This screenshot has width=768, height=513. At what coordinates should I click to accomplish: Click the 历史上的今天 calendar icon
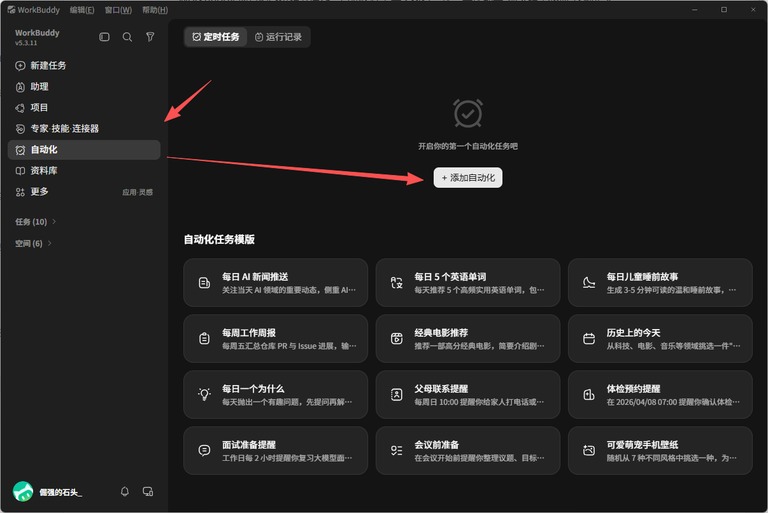(589, 339)
